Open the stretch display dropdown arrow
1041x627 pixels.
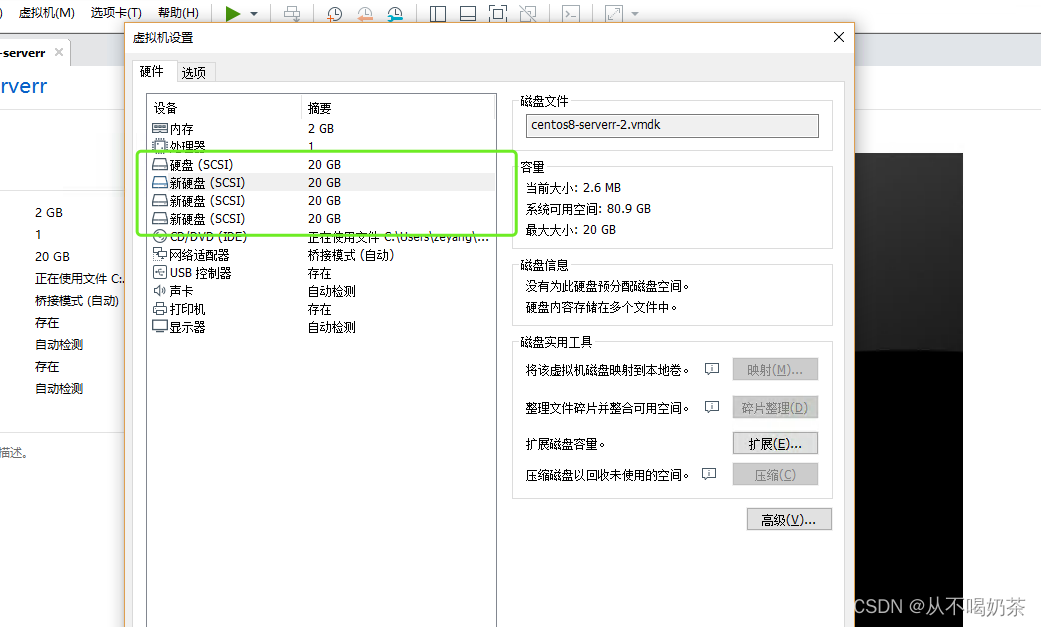[x=635, y=14]
